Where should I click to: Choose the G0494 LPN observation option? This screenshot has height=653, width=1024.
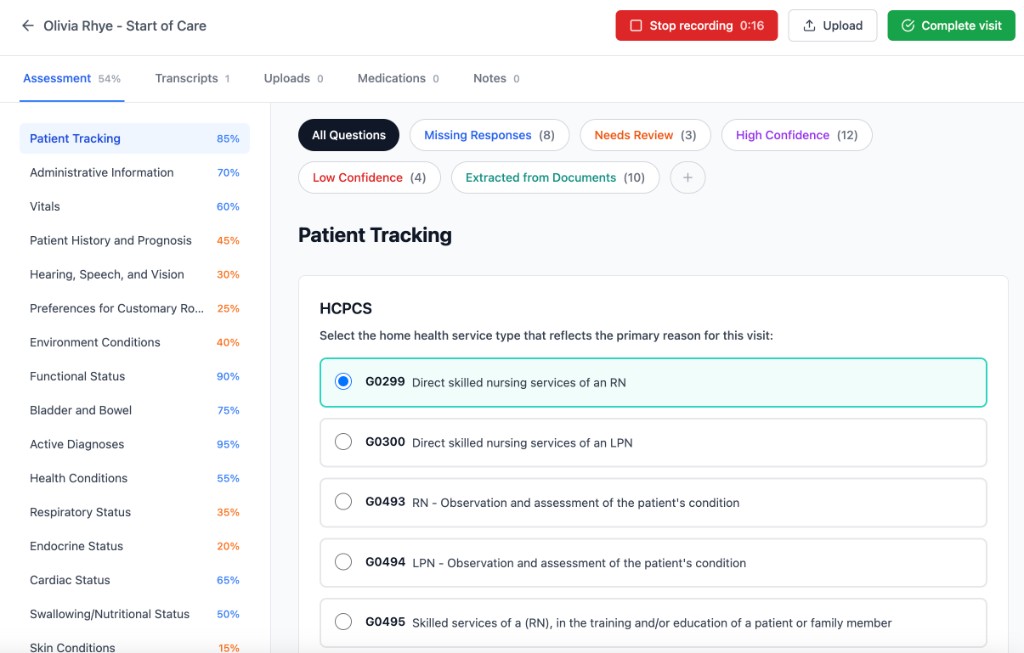(343, 562)
